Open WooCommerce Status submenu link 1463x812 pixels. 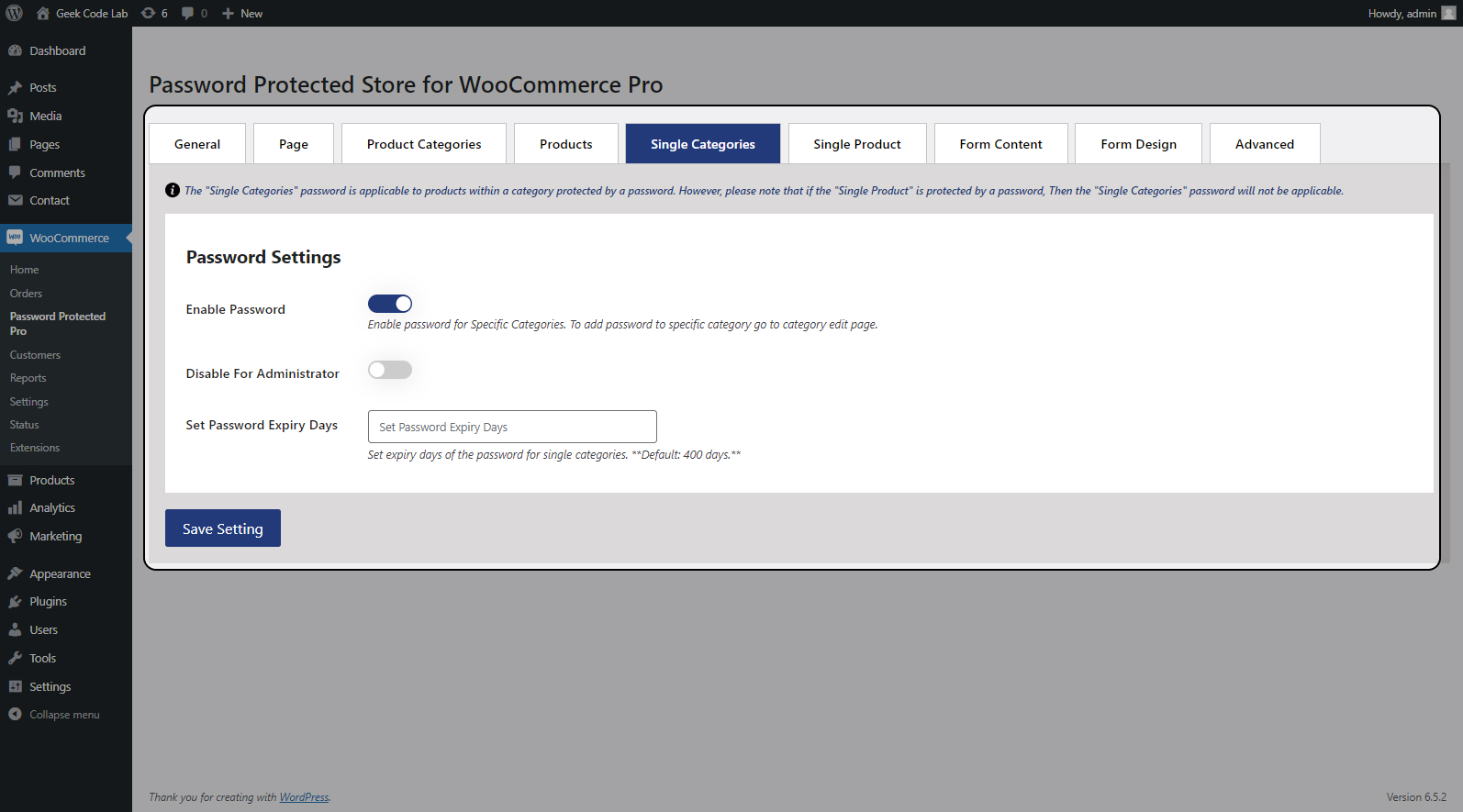click(x=25, y=425)
